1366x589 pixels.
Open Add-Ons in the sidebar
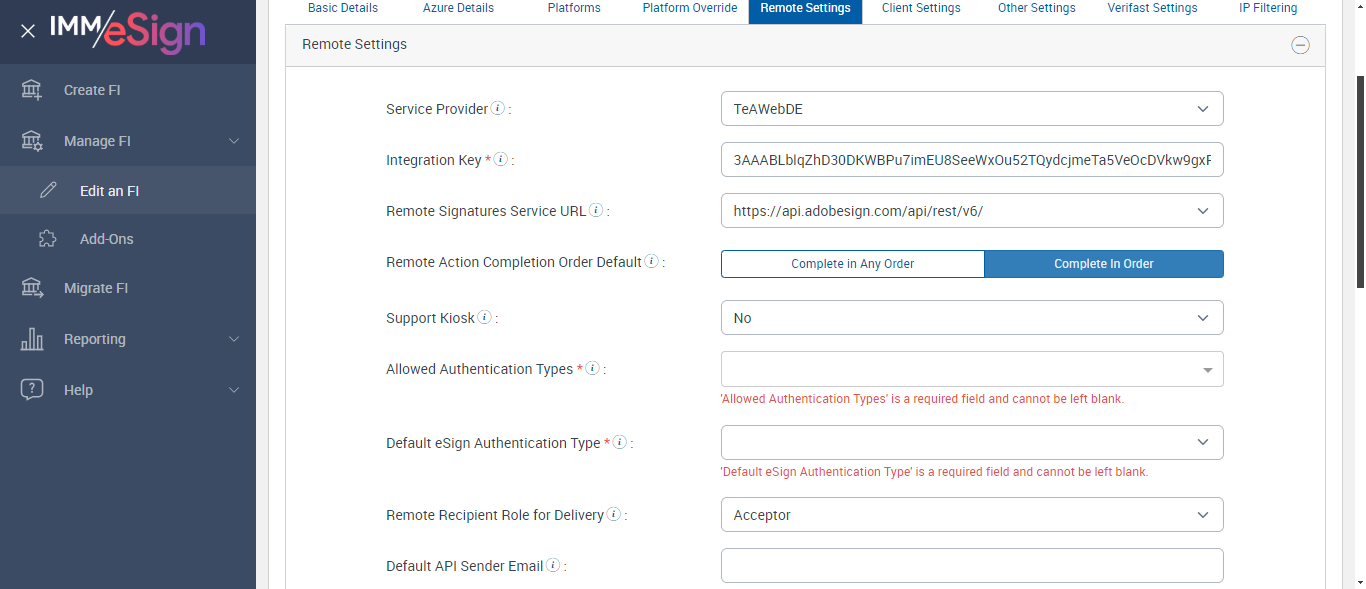pyautogui.click(x=106, y=239)
